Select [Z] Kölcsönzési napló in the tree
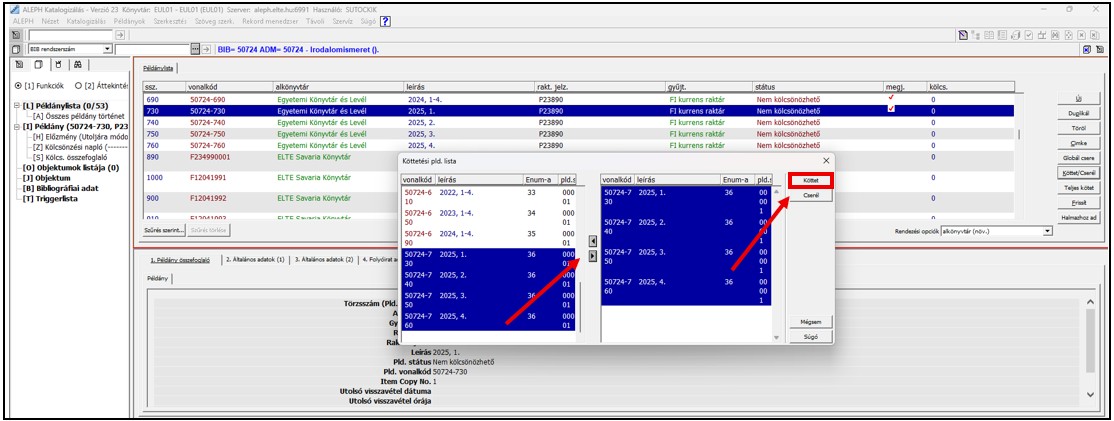The height and width of the screenshot is (421, 1114). click(80, 147)
